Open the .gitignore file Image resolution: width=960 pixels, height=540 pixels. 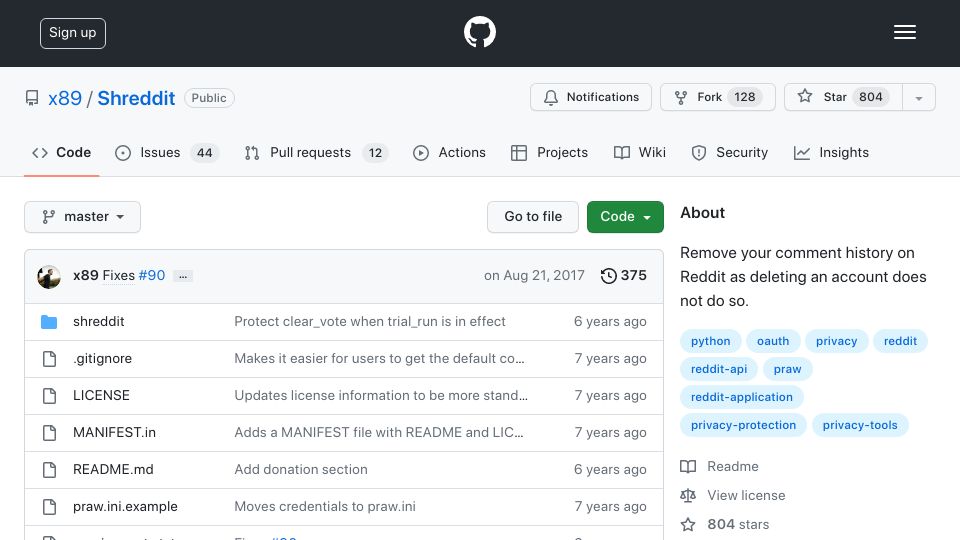[102, 359]
